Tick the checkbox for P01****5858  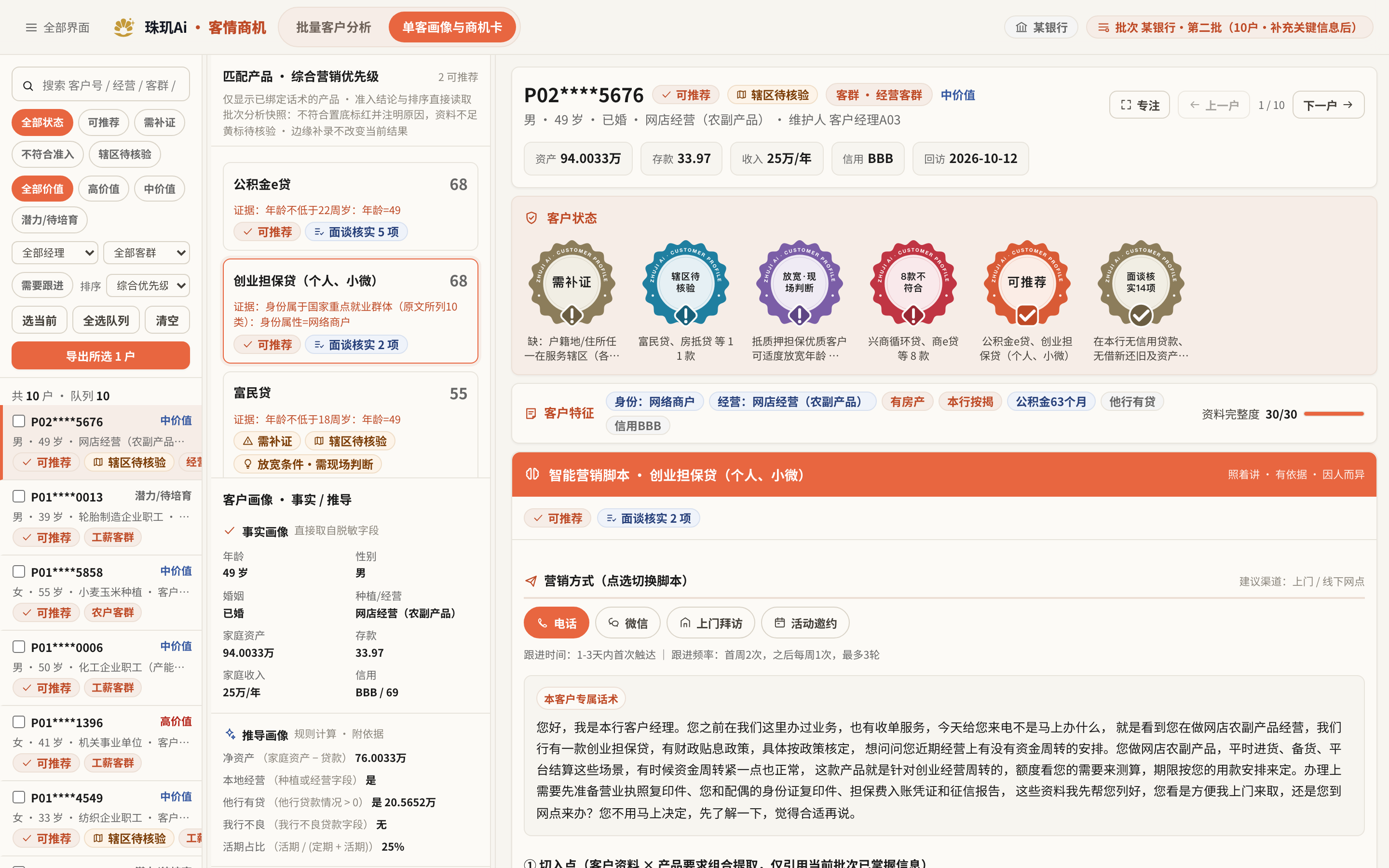(19, 572)
